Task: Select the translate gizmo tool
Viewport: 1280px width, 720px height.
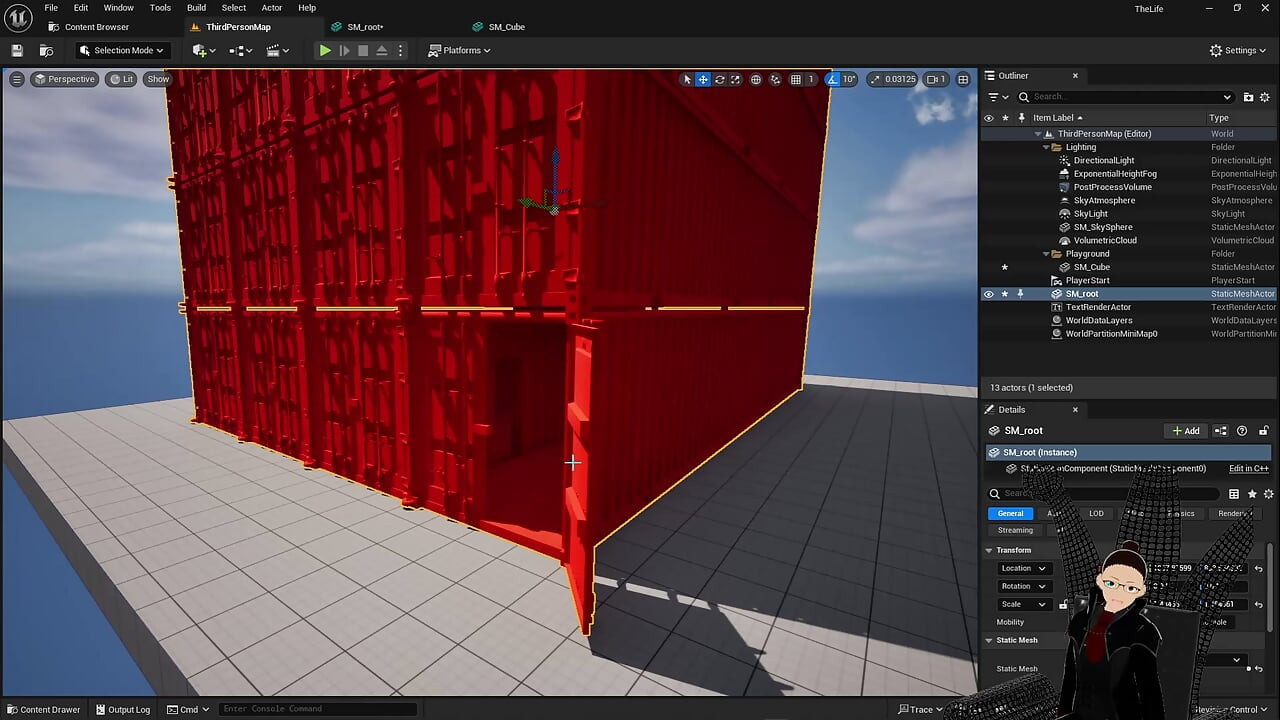Action: [x=703, y=79]
